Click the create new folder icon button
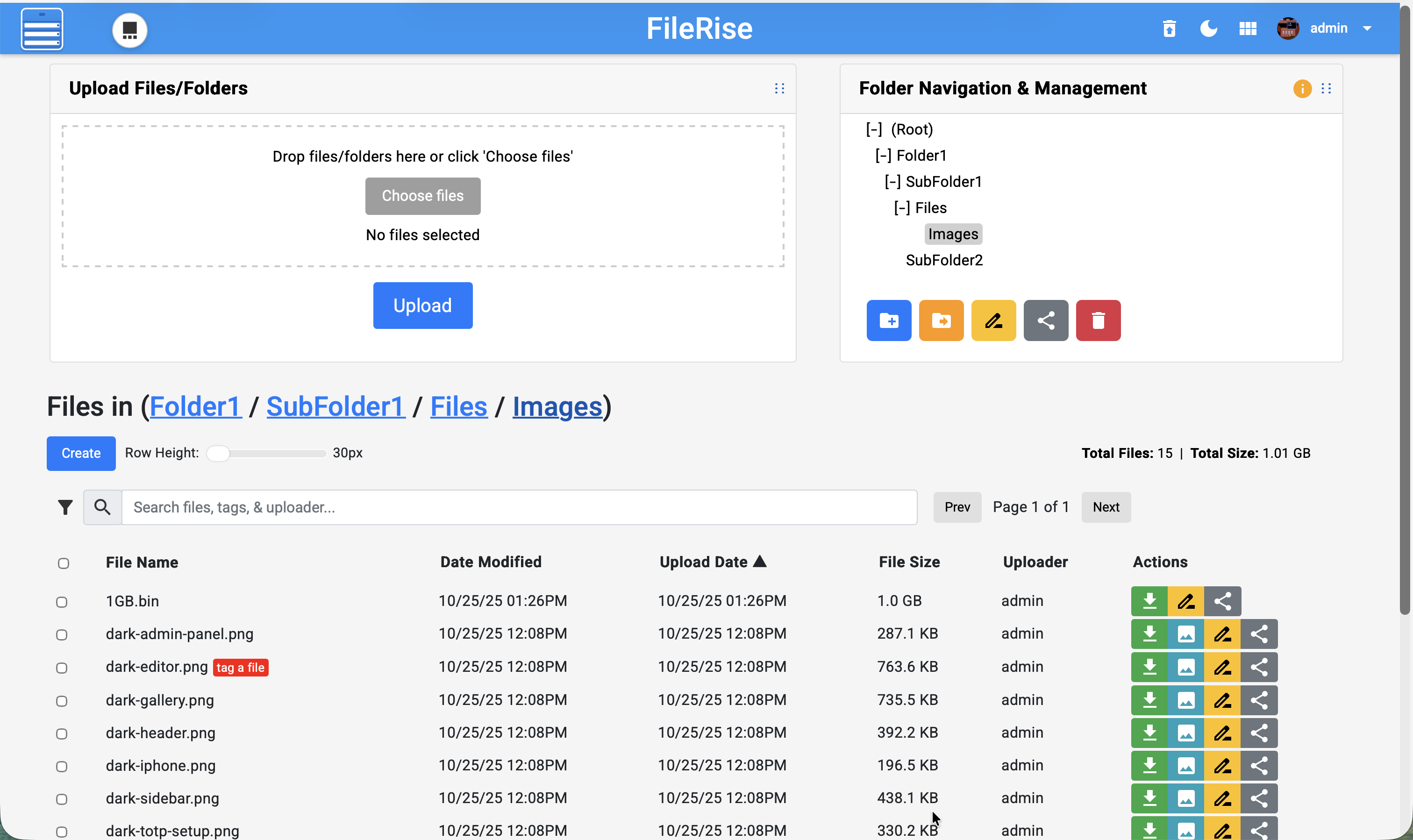Image resolution: width=1413 pixels, height=840 pixels. click(x=888, y=320)
